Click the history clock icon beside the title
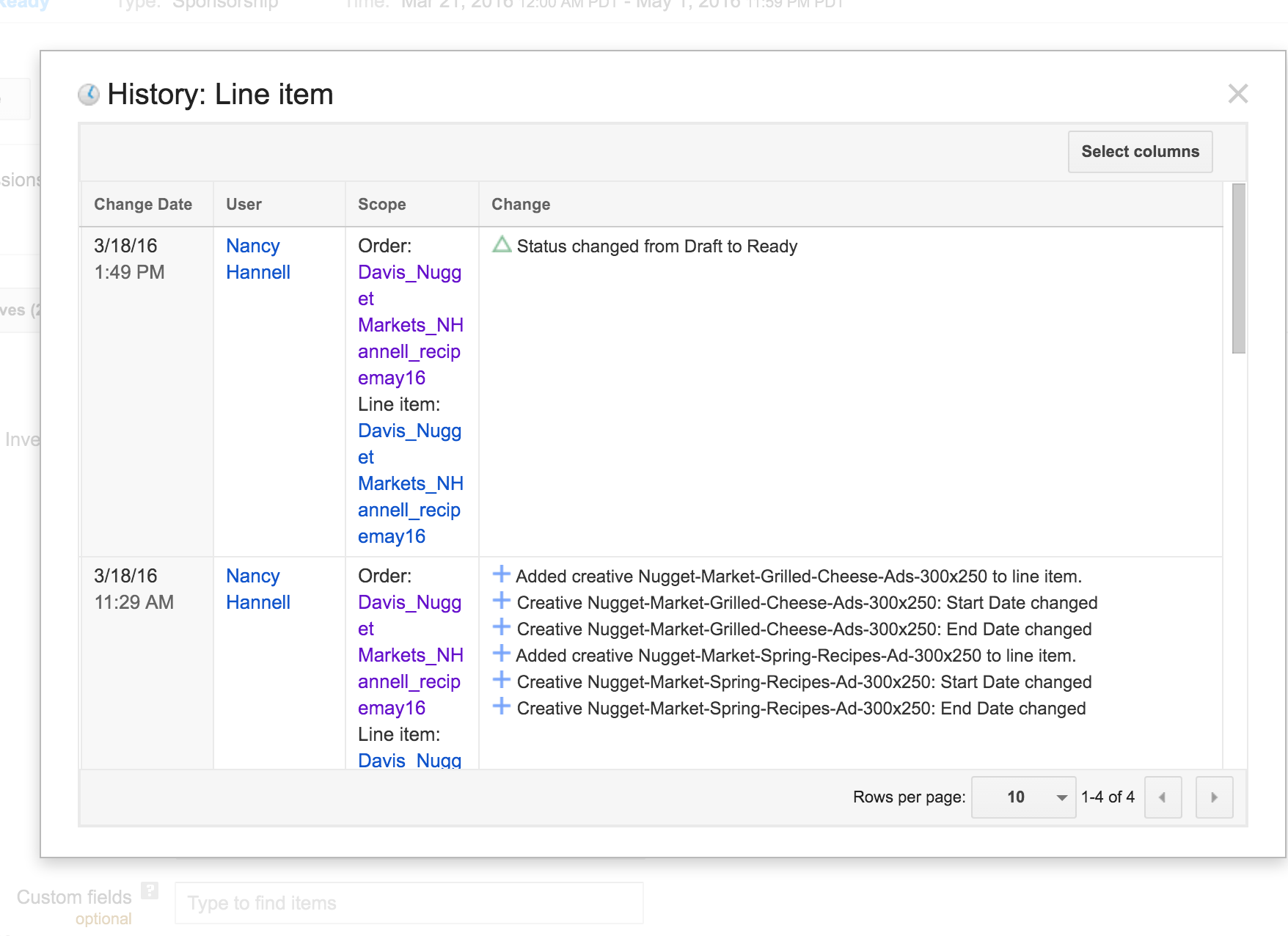This screenshot has width=1288, height=936. (89, 95)
